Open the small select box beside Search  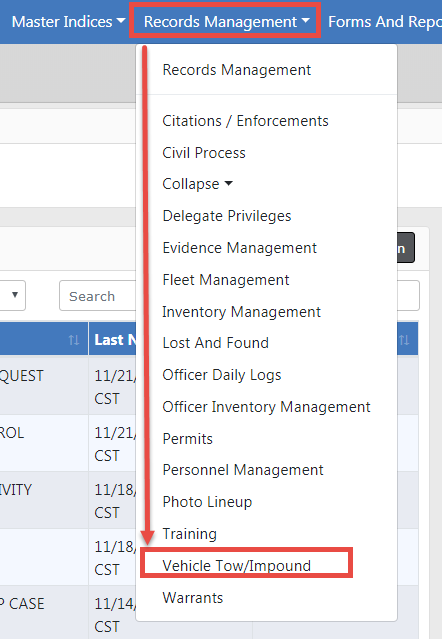point(13,295)
